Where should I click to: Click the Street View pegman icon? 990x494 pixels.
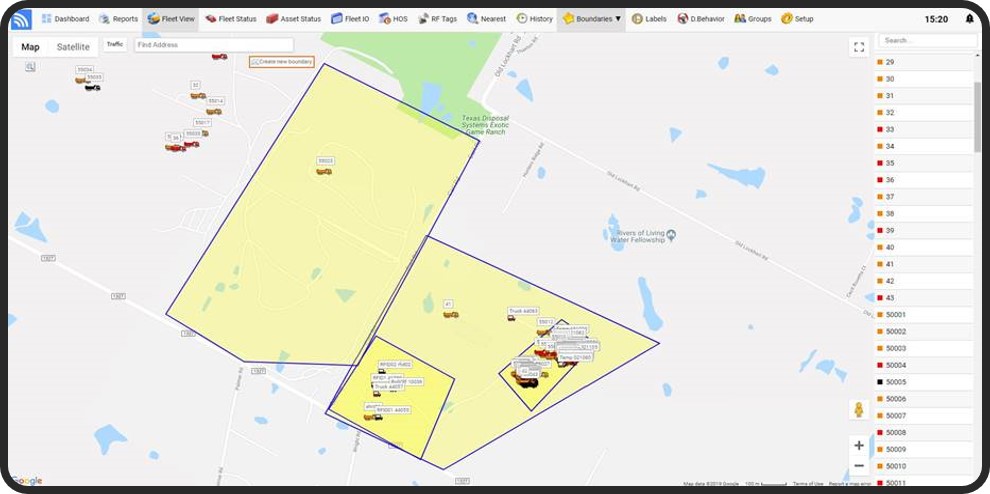click(x=859, y=409)
